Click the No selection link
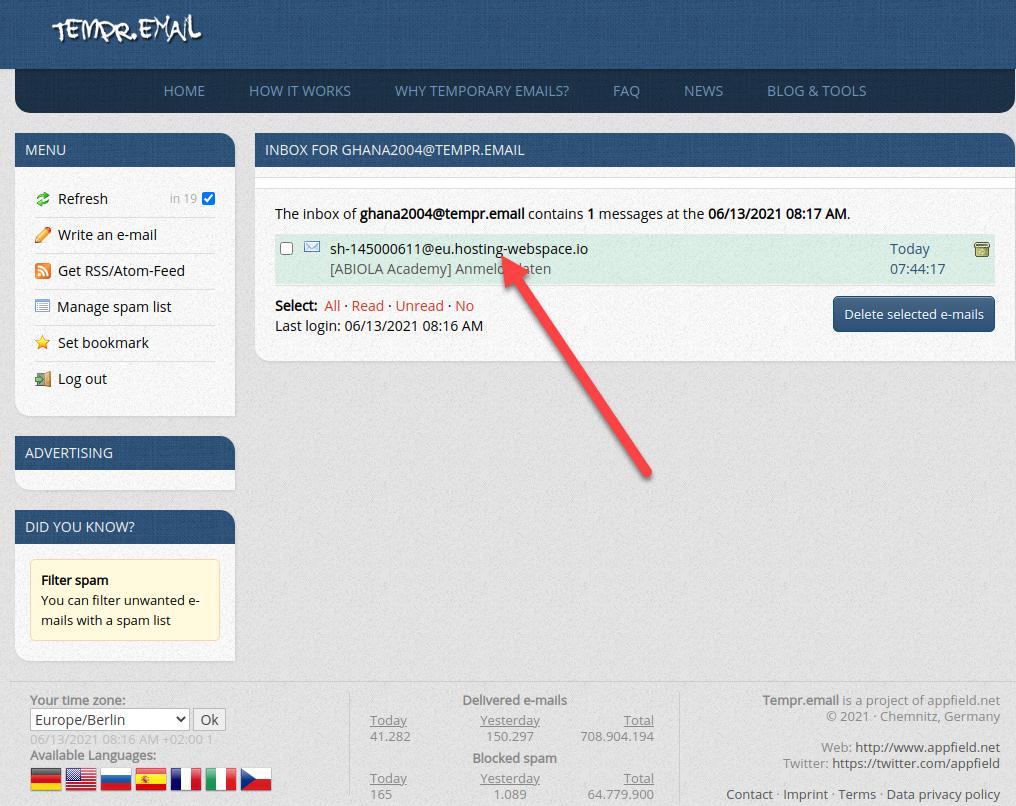Image resolution: width=1016 pixels, height=806 pixels. [x=465, y=306]
